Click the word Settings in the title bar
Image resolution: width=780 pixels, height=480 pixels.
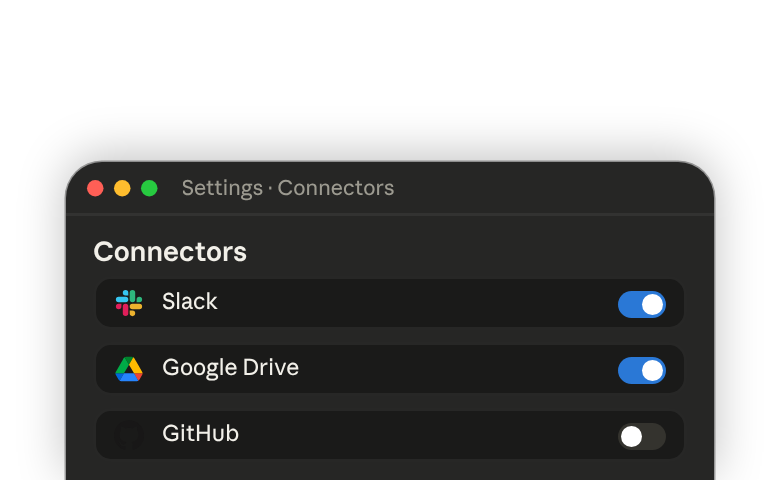(222, 189)
